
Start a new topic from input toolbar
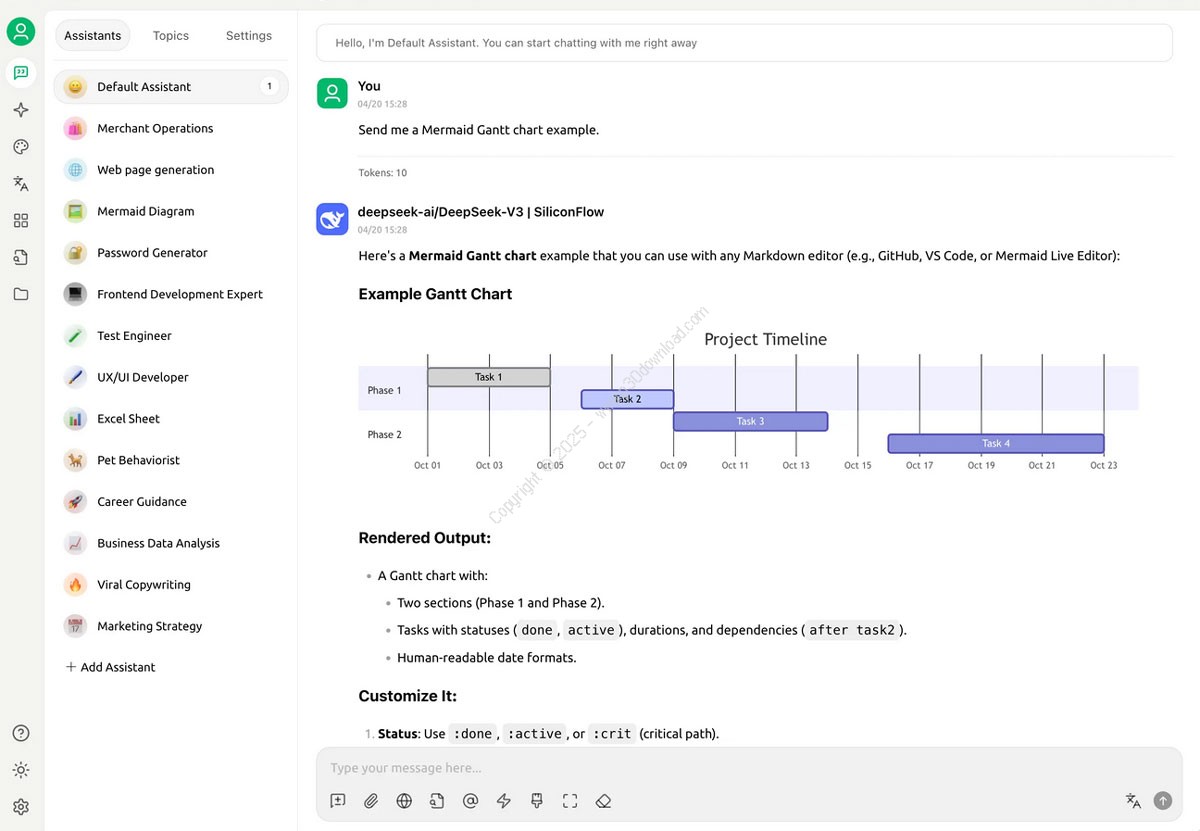338,801
